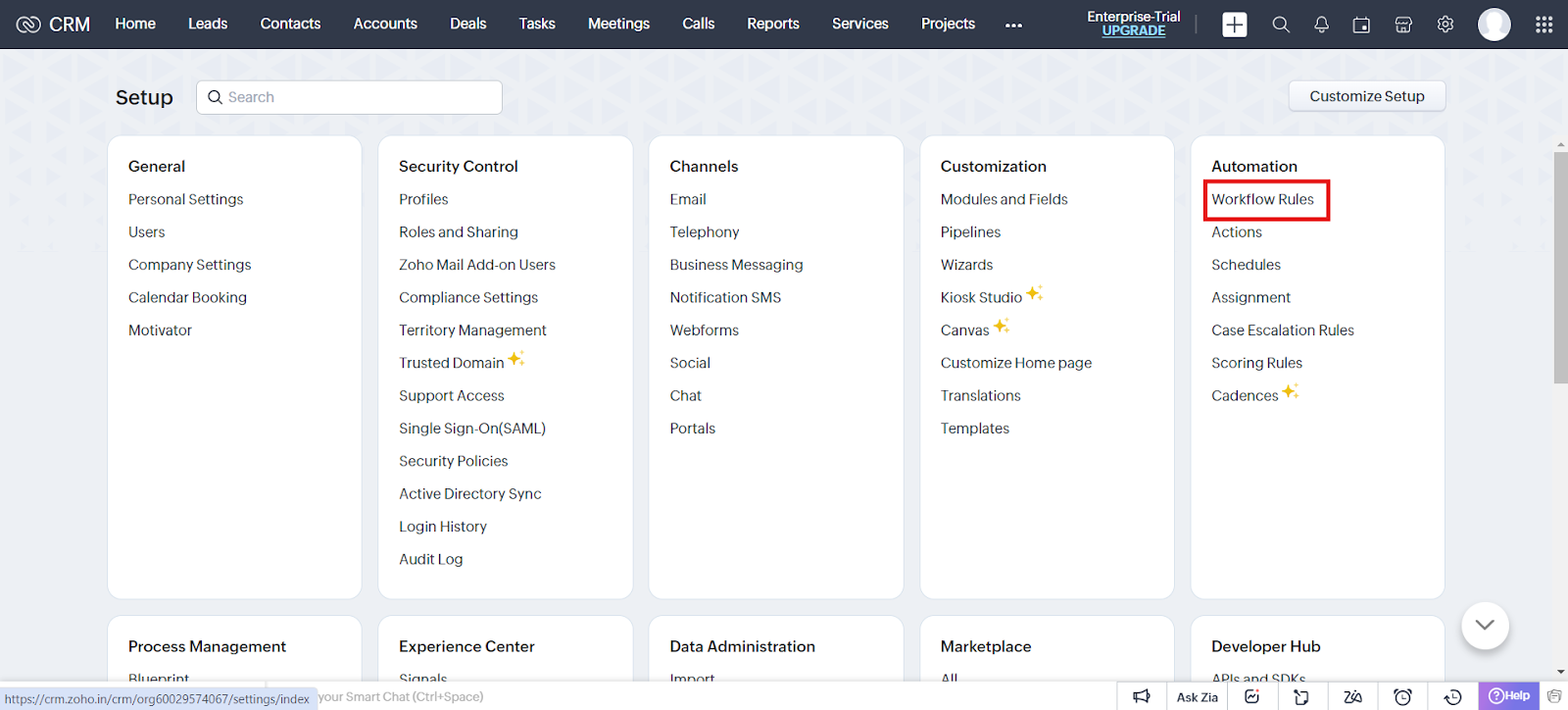Open the Meetings tab
The height and width of the screenshot is (710, 1568).
click(x=618, y=24)
